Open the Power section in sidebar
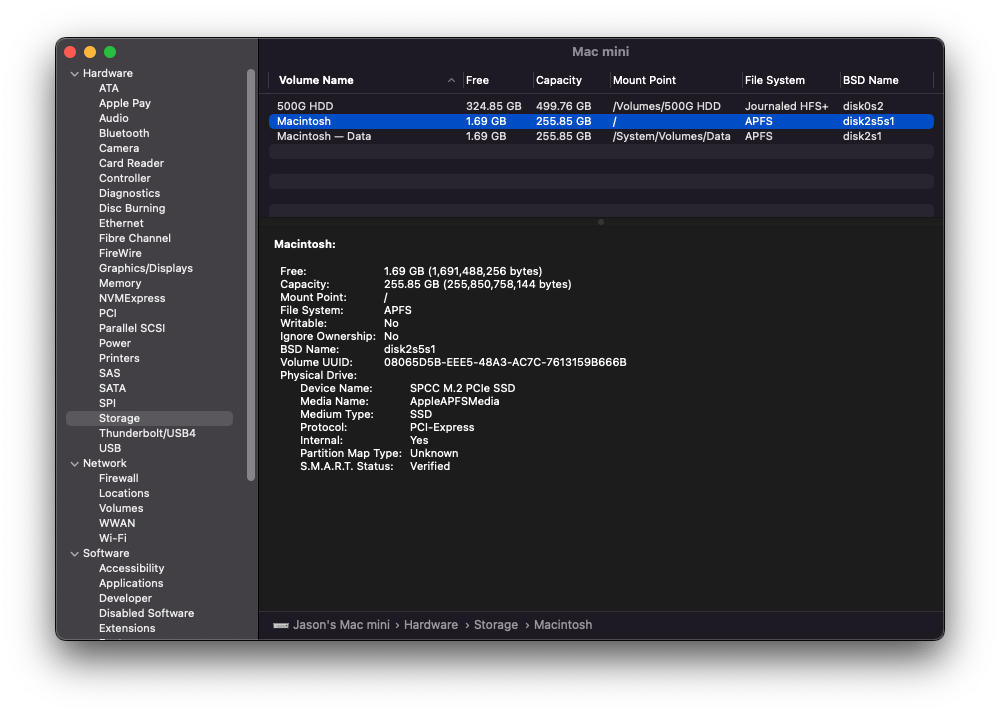The image size is (1000, 714). click(x=114, y=342)
